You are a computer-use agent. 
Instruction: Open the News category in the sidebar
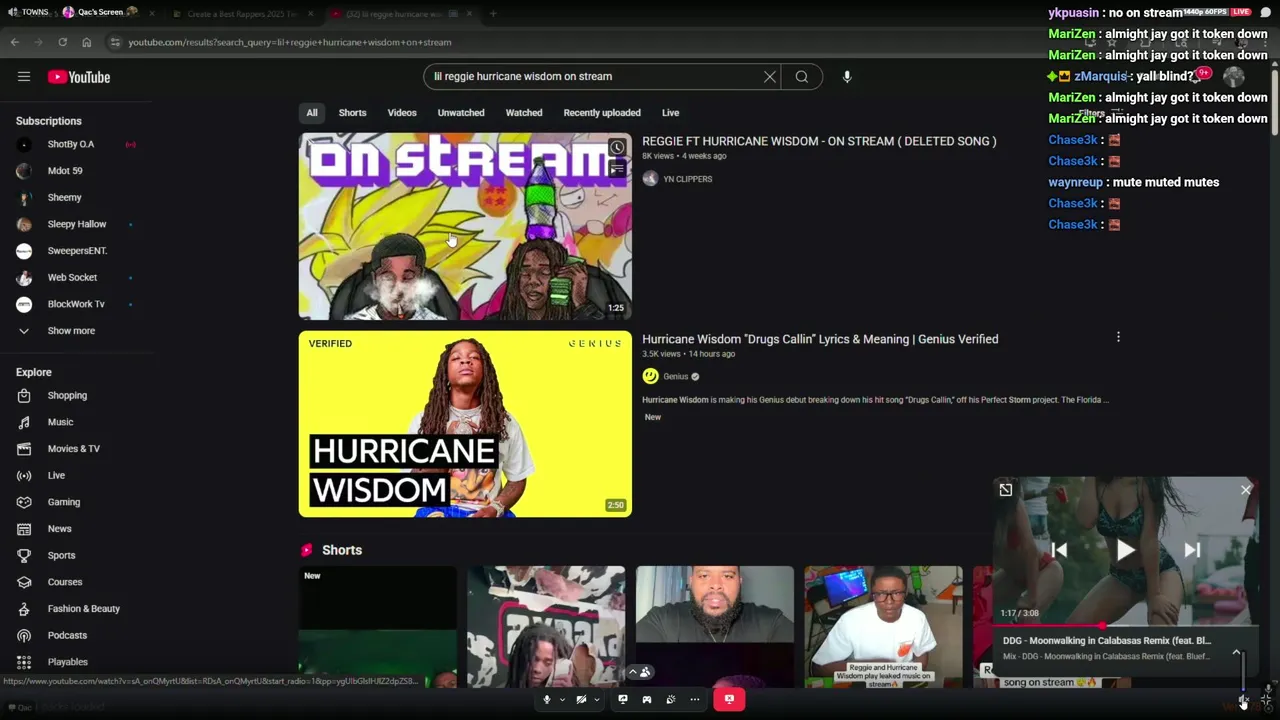click(59, 529)
